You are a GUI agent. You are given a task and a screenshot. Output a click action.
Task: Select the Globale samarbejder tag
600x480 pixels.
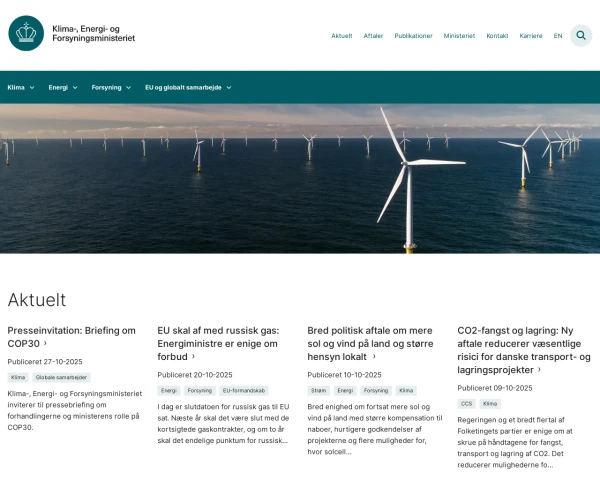pos(61,377)
